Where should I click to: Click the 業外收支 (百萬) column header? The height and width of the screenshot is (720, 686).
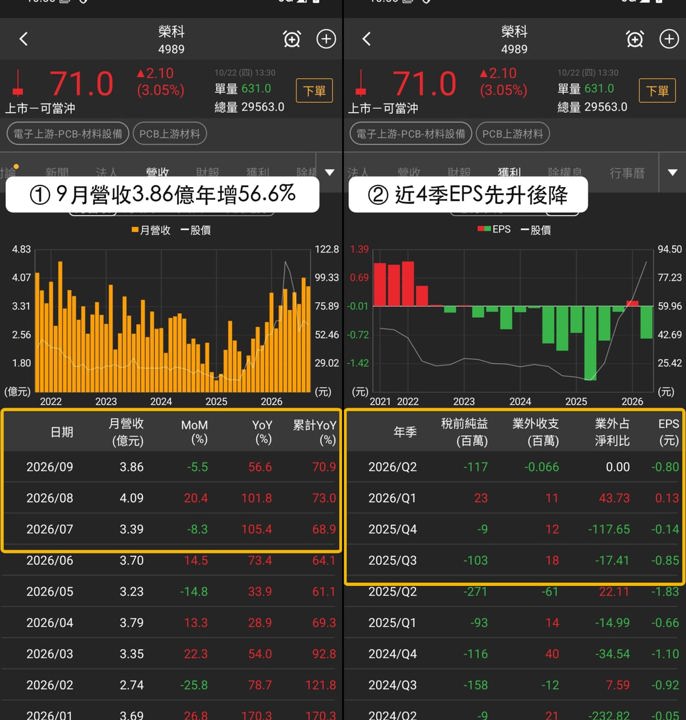point(536,432)
